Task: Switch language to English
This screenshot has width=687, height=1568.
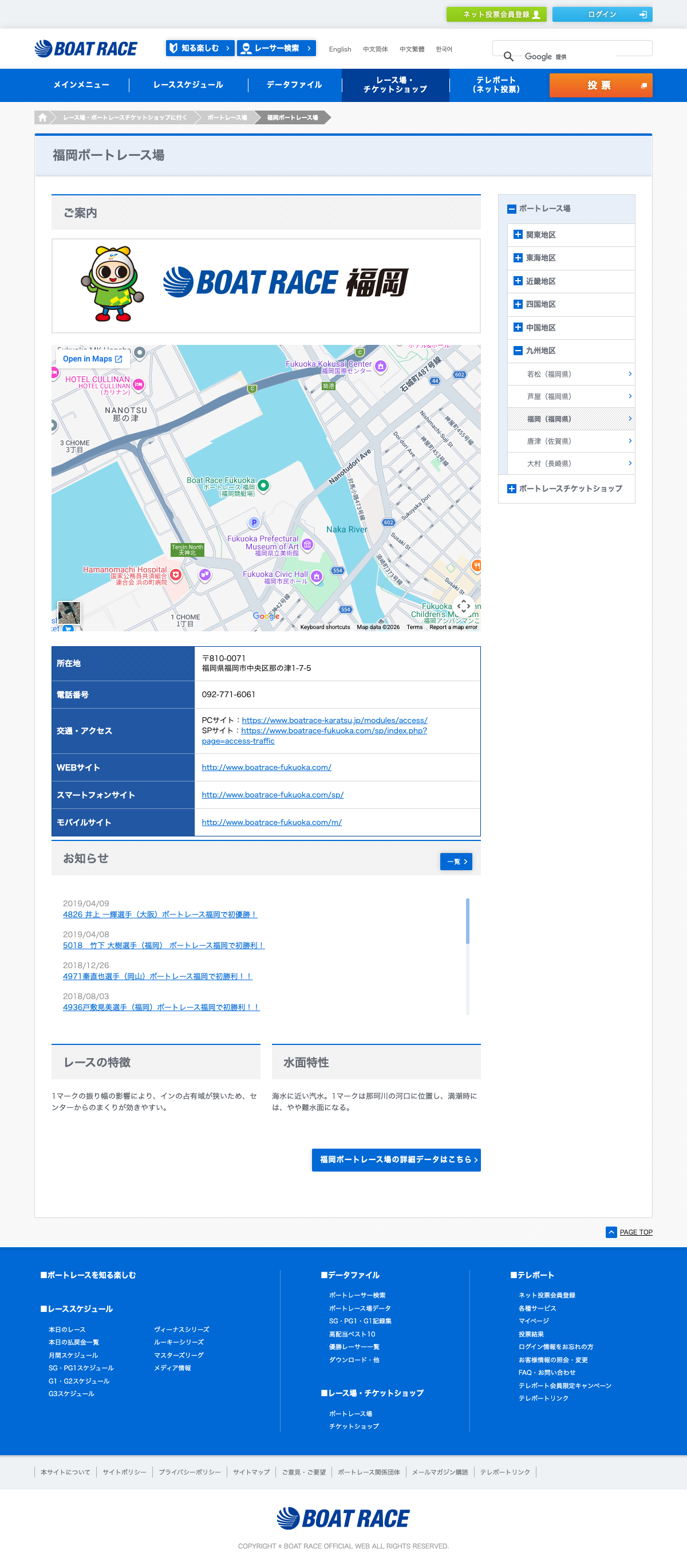Action: click(x=340, y=49)
